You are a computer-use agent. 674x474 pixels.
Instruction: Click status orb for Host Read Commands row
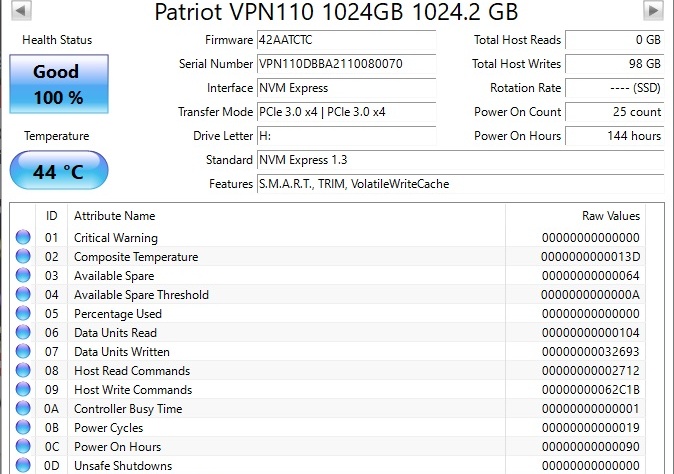(x=23, y=370)
